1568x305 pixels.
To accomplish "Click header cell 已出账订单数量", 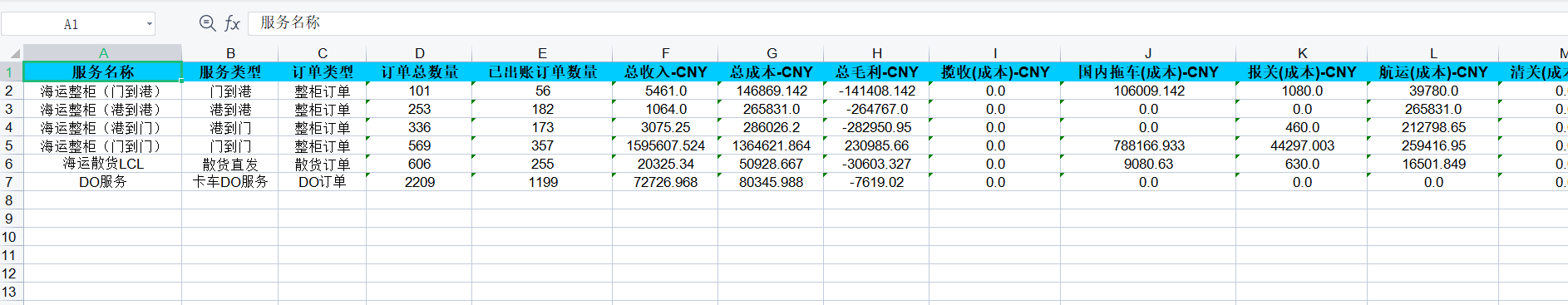I will pyautogui.click(x=542, y=72).
